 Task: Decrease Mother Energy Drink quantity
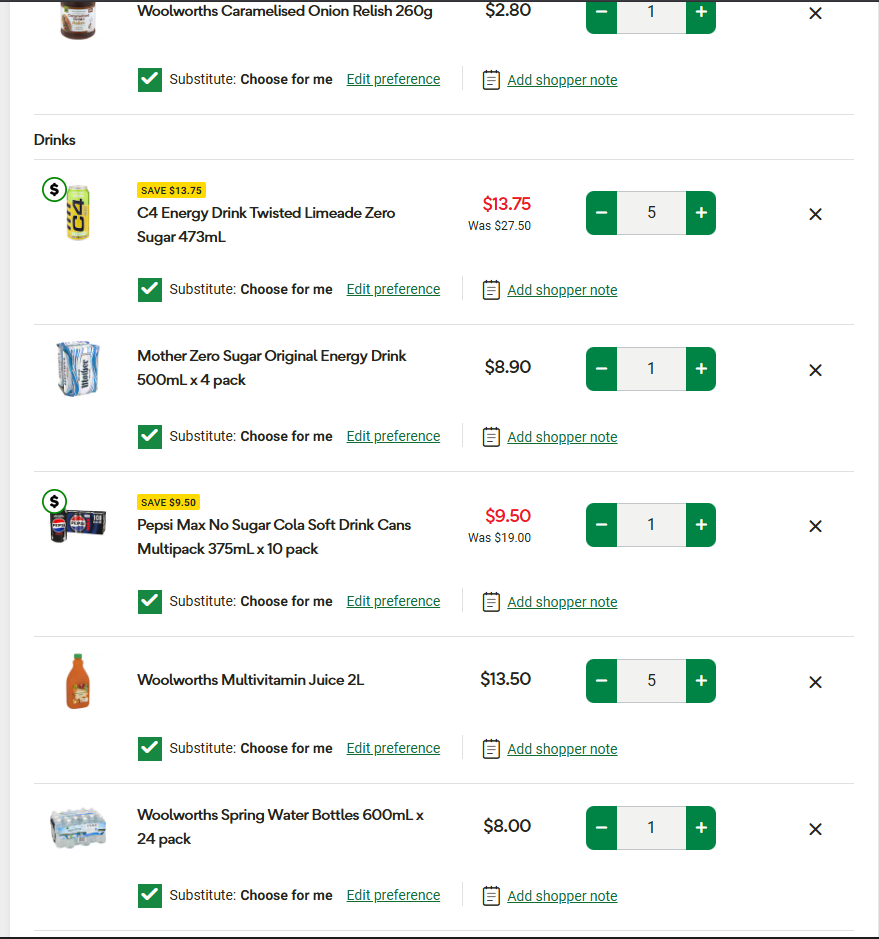[601, 369]
